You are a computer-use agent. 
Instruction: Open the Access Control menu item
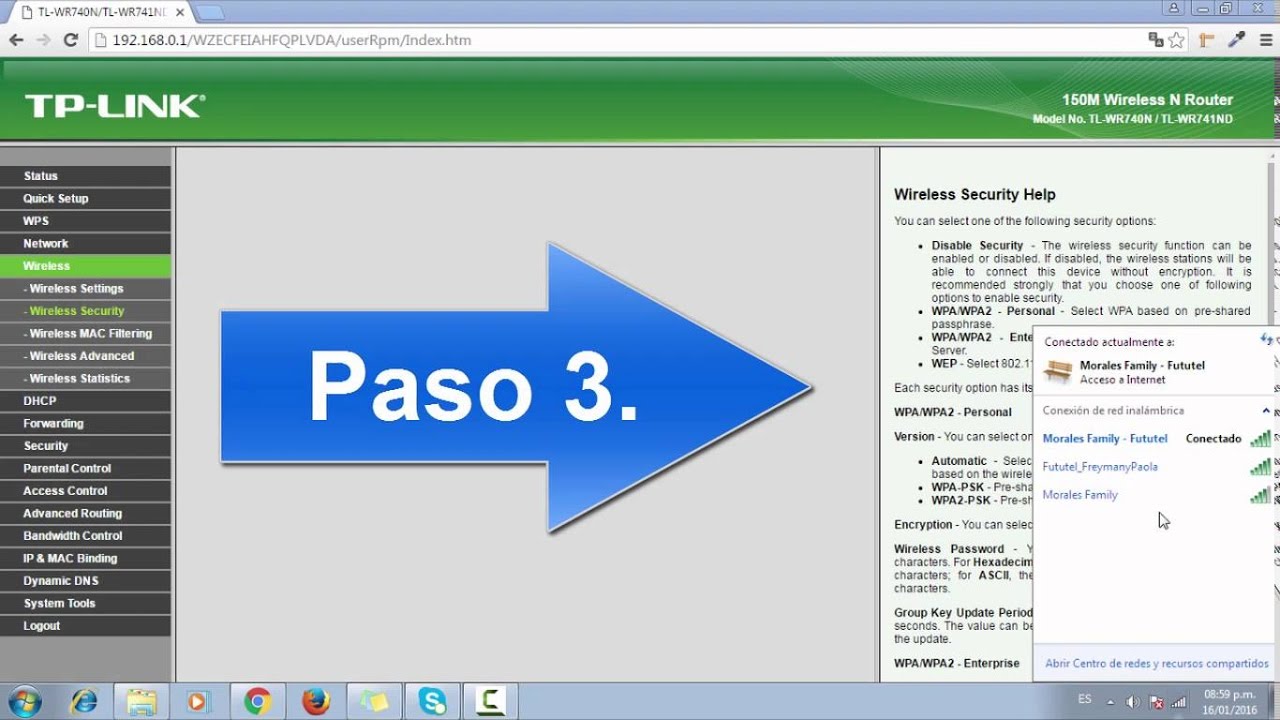pyautogui.click(x=85, y=491)
